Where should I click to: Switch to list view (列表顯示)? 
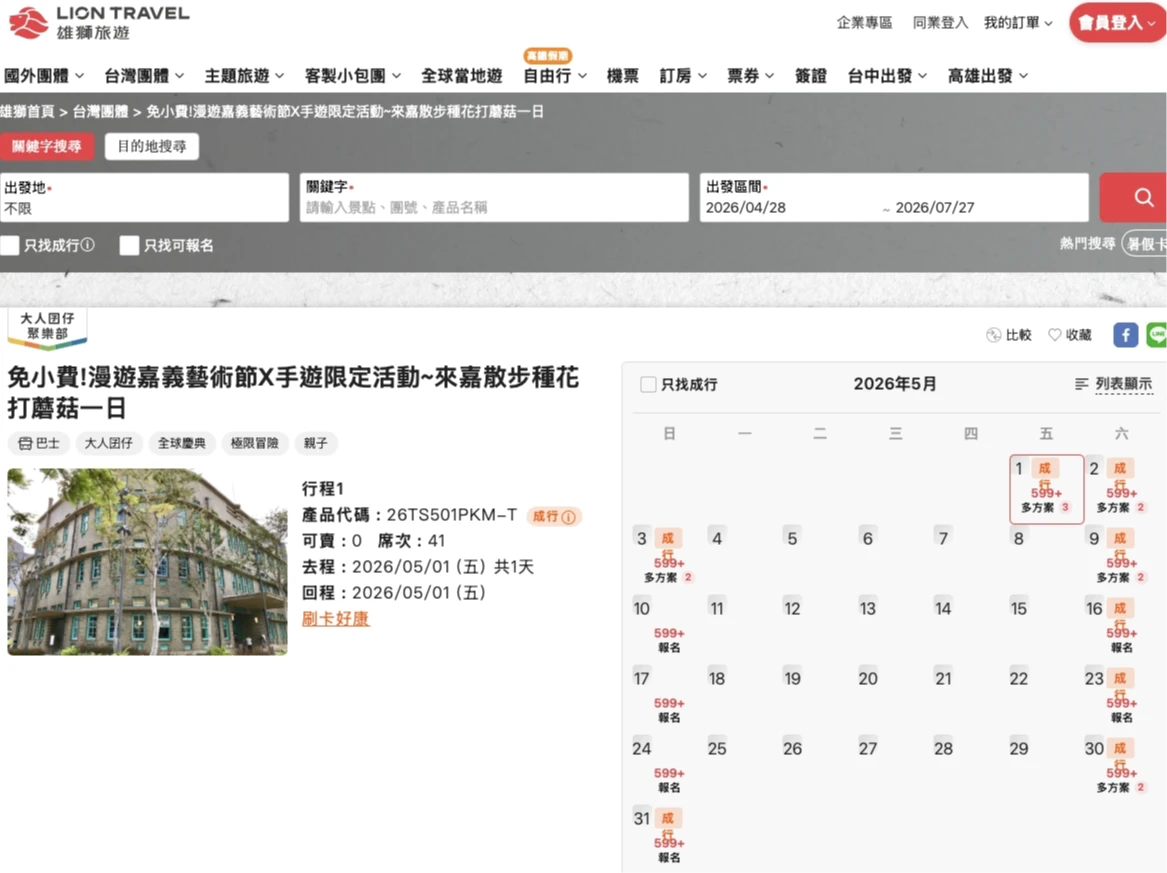coord(1113,384)
